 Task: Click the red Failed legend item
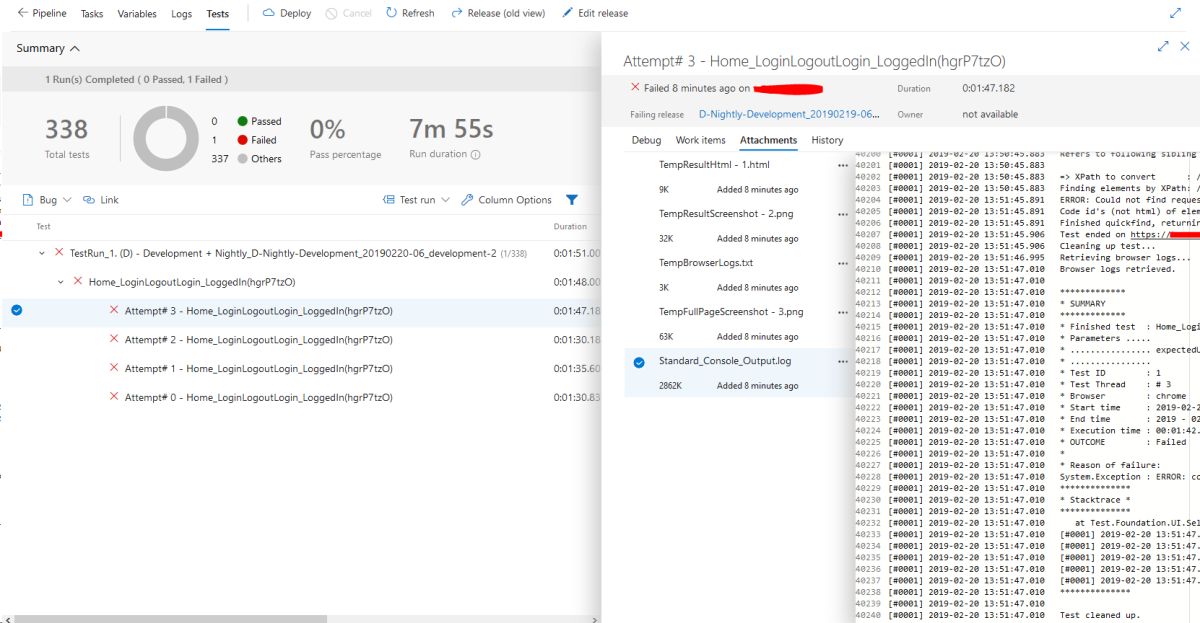(x=257, y=140)
